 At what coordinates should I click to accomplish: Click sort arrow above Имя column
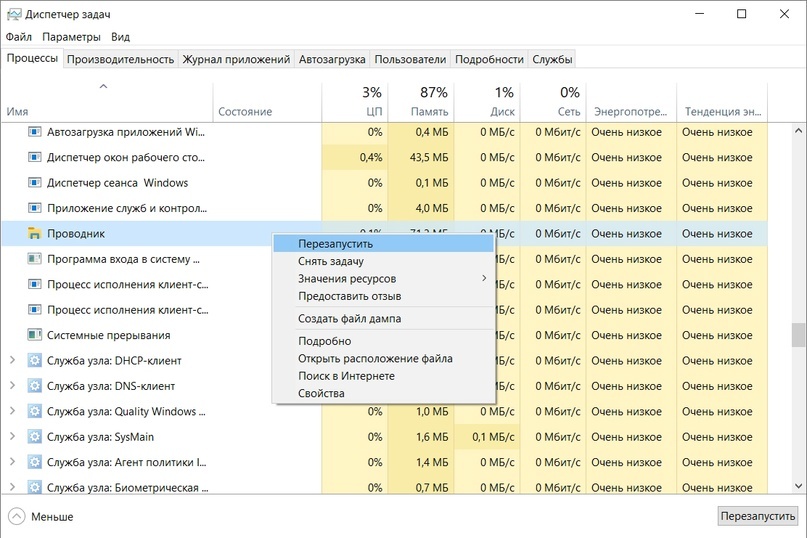tap(103, 86)
